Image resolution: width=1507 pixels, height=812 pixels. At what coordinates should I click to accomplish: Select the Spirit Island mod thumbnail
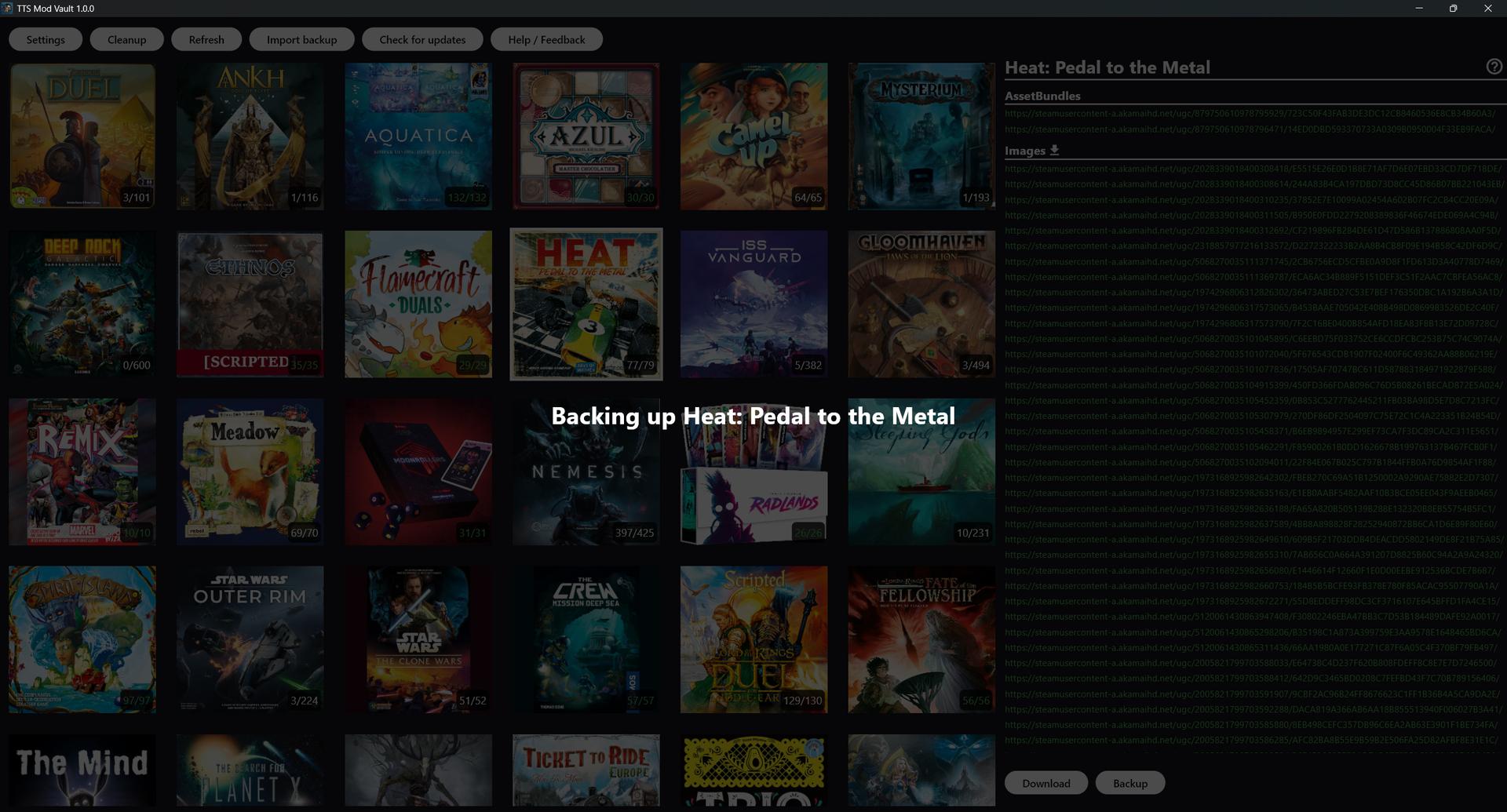[x=82, y=639]
